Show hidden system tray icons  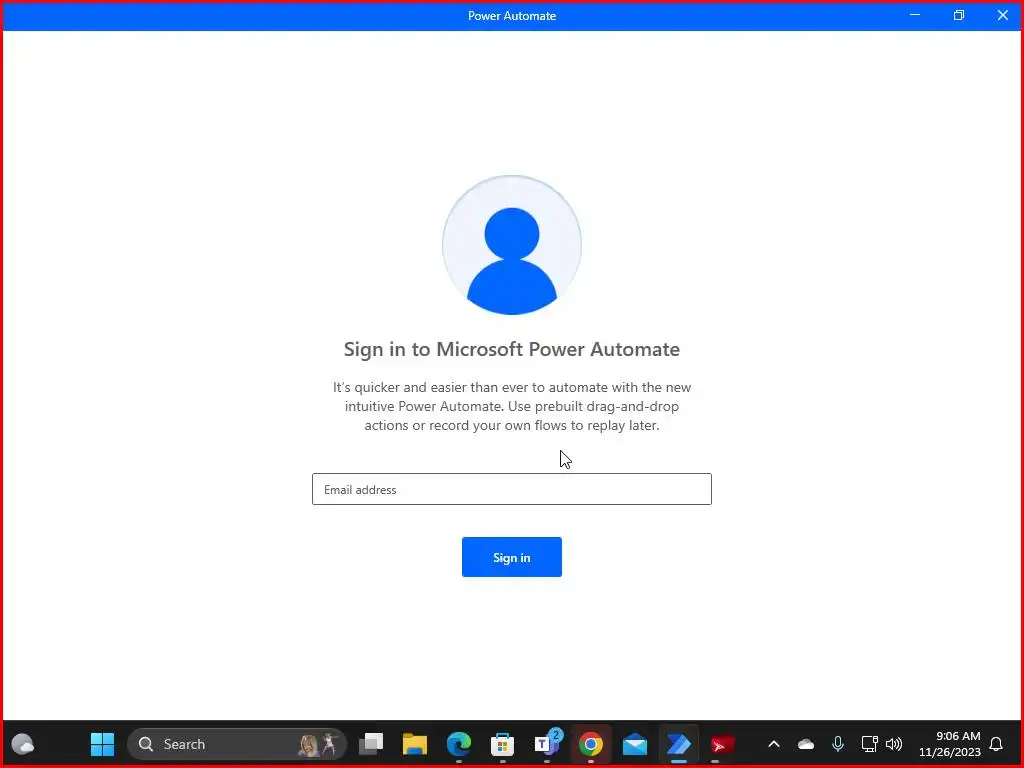coord(774,744)
